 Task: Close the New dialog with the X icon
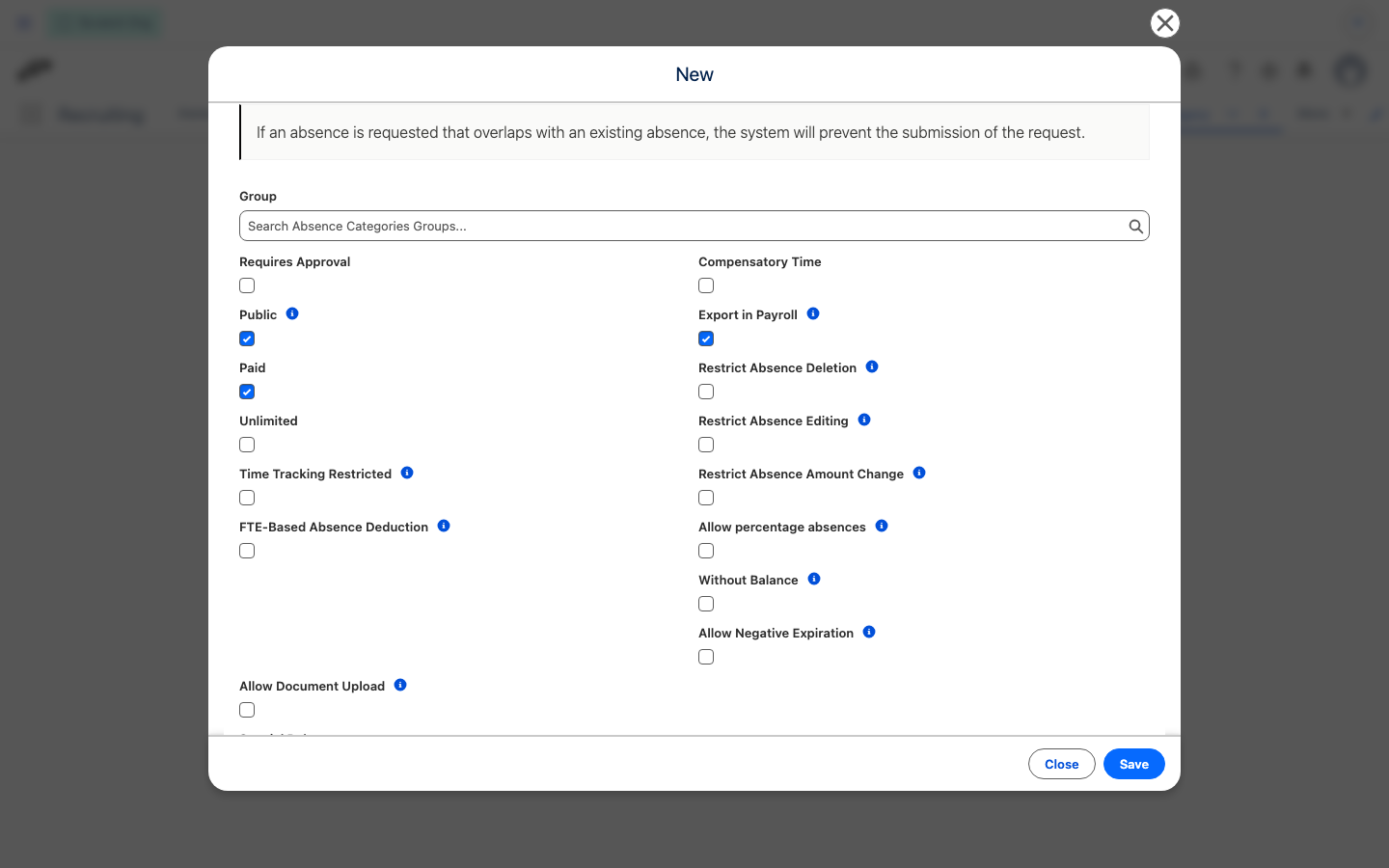[1165, 23]
